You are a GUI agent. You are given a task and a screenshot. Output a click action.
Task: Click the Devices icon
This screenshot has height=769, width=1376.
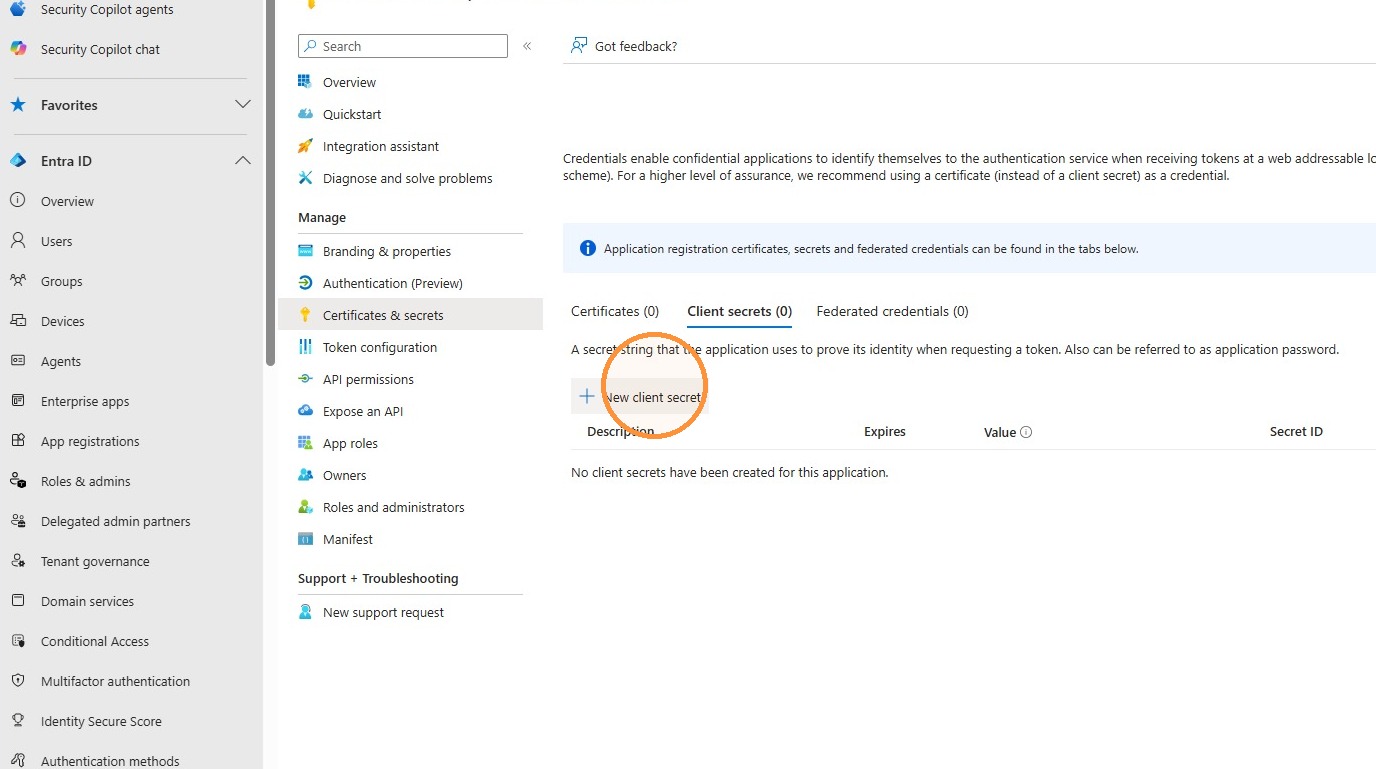[18, 321]
